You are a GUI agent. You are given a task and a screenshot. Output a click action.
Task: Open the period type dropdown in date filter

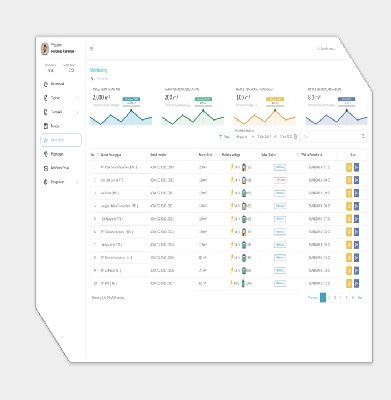[245, 137]
